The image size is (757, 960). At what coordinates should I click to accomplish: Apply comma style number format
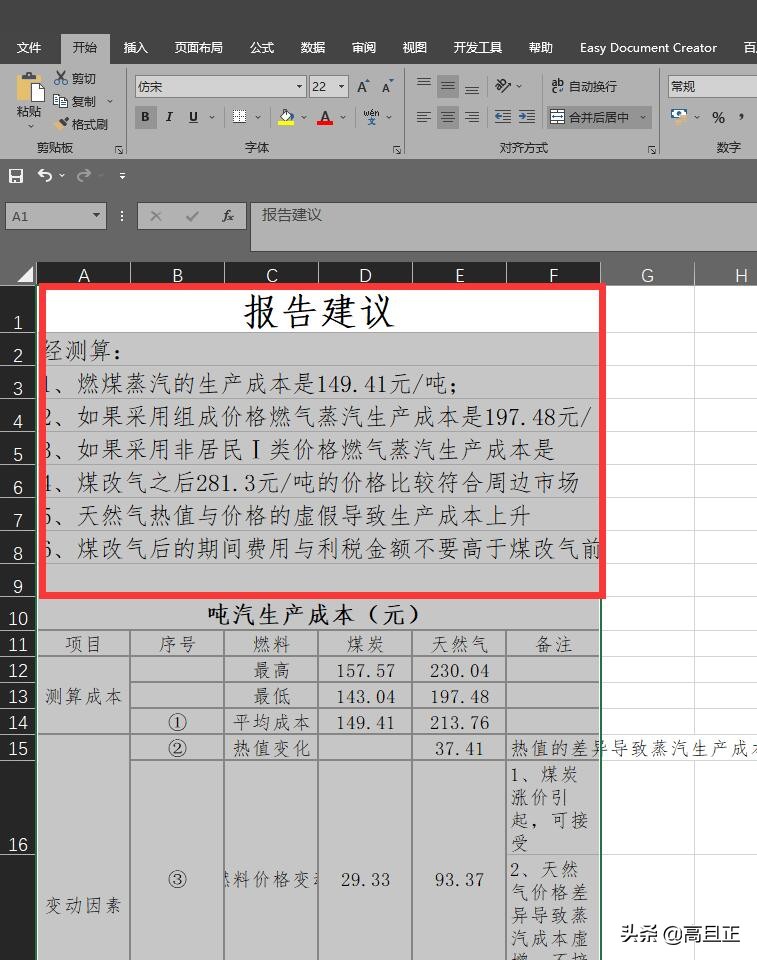coord(741,117)
